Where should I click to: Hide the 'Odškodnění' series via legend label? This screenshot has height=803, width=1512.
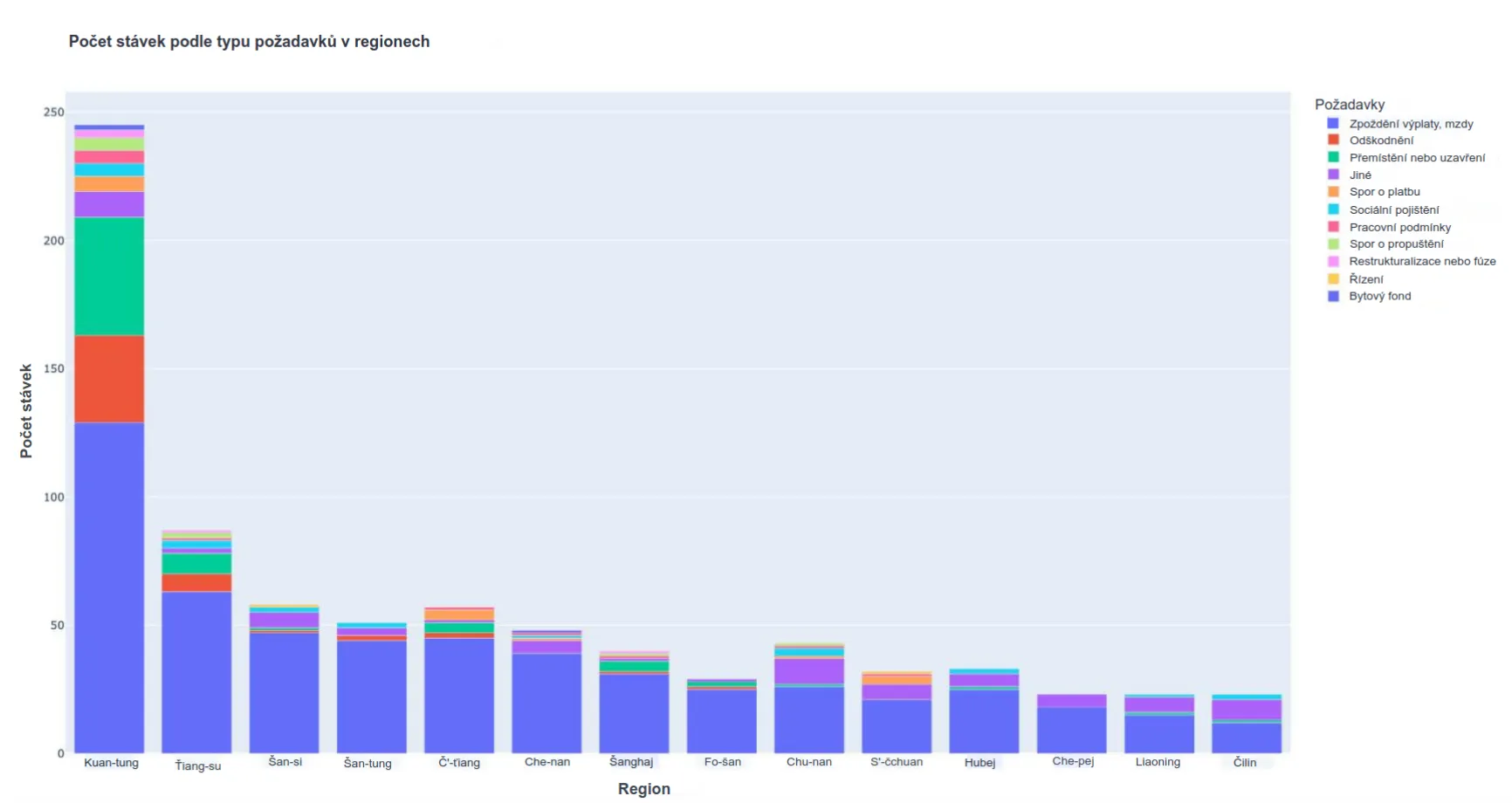click(x=1381, y=141)
